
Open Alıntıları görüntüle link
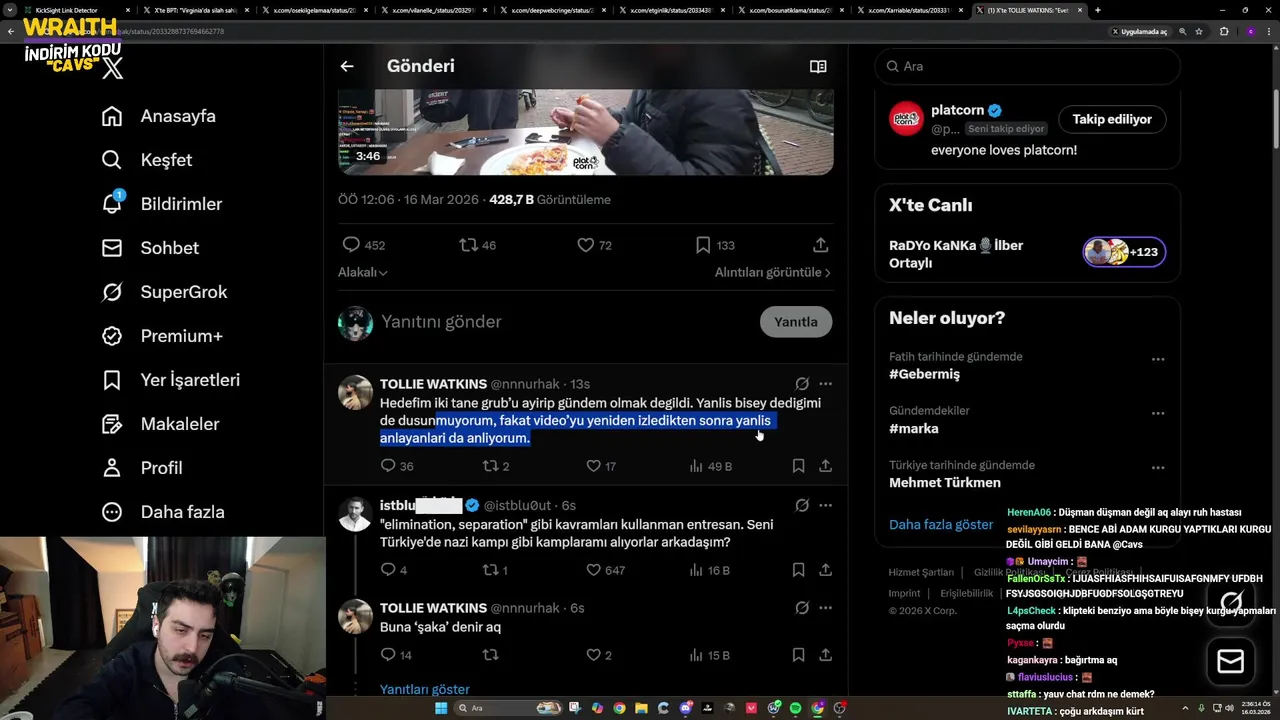pos(772,272)
